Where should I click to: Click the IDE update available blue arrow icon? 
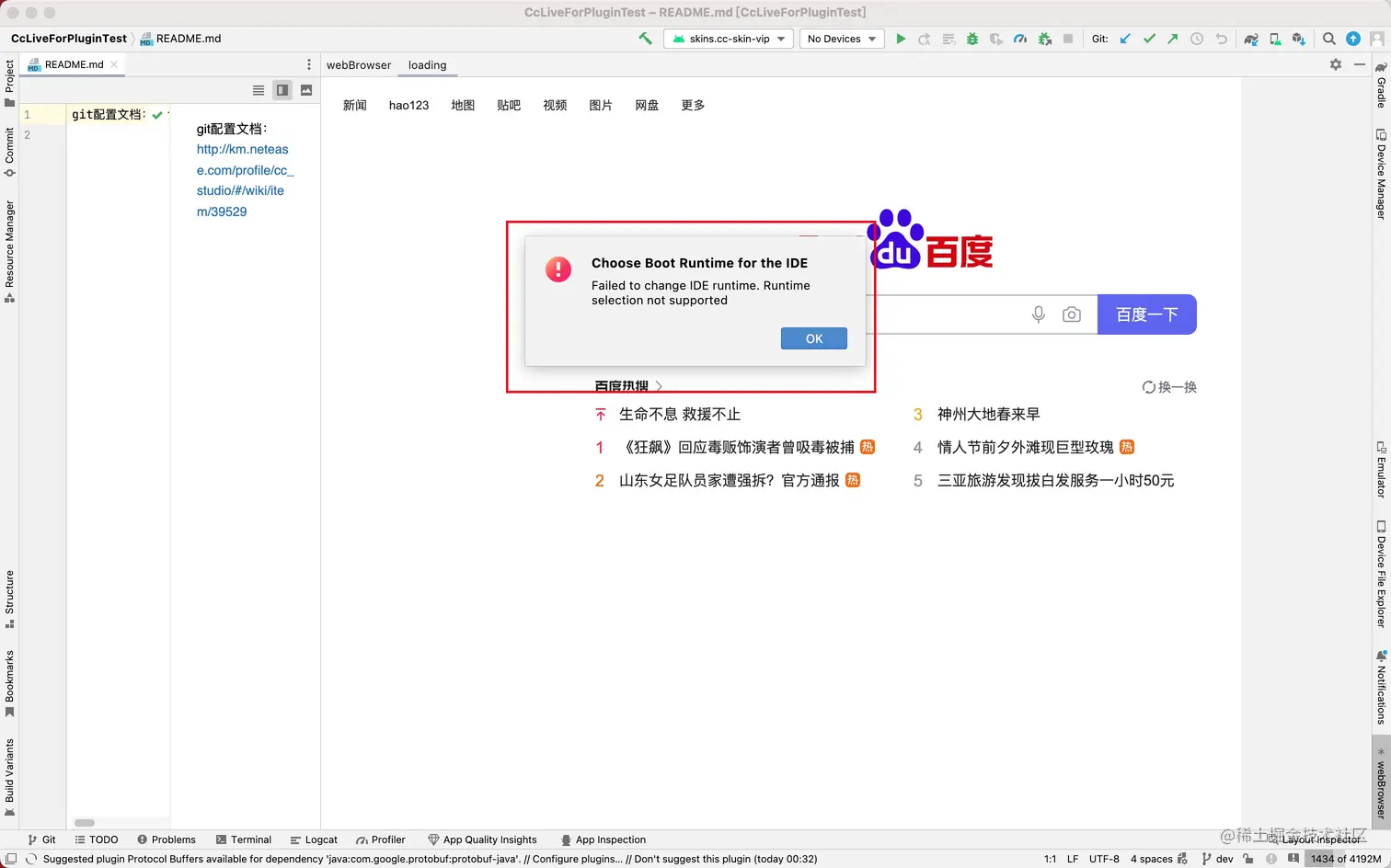tap(1353, 39)
